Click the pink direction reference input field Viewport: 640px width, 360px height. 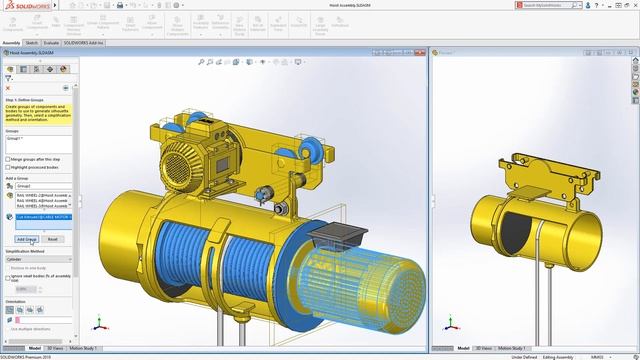(x=44, y=320)
